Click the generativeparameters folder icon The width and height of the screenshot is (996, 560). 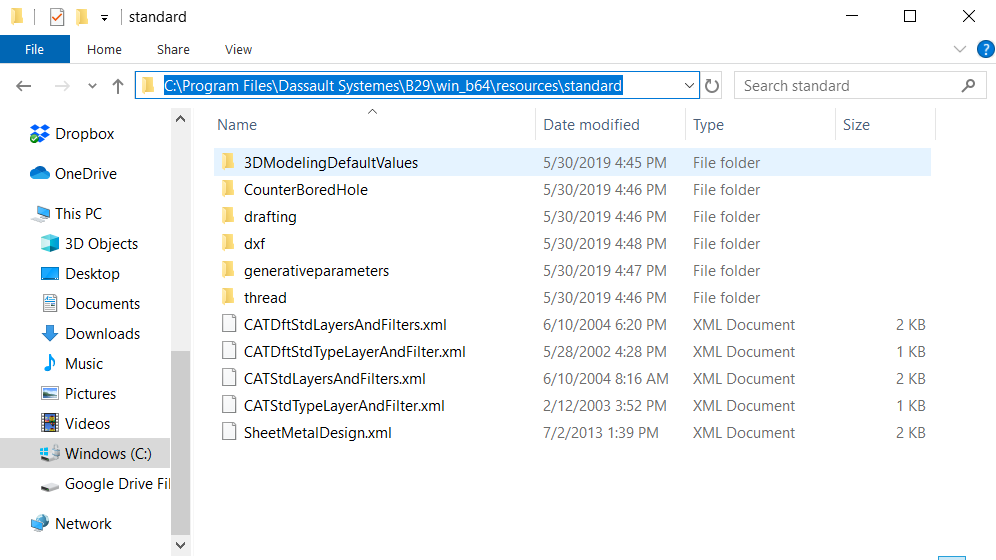[x=229, y=270]
